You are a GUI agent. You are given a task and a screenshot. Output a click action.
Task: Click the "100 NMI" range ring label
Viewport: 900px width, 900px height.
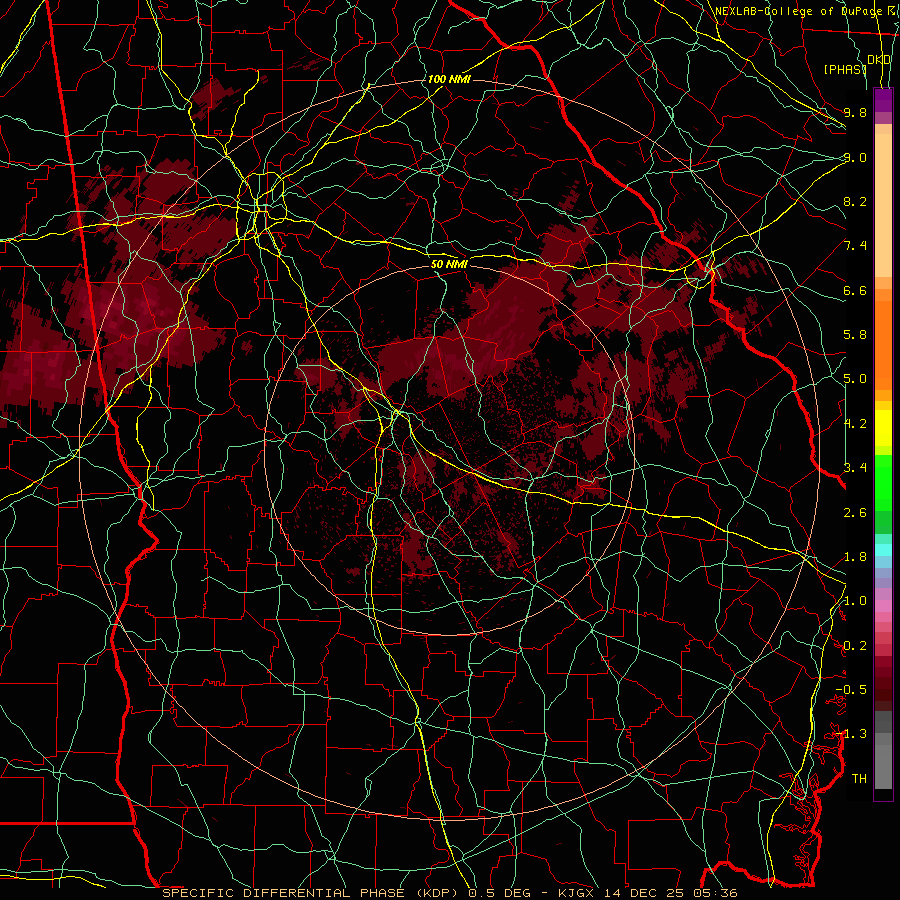[449, 79]
